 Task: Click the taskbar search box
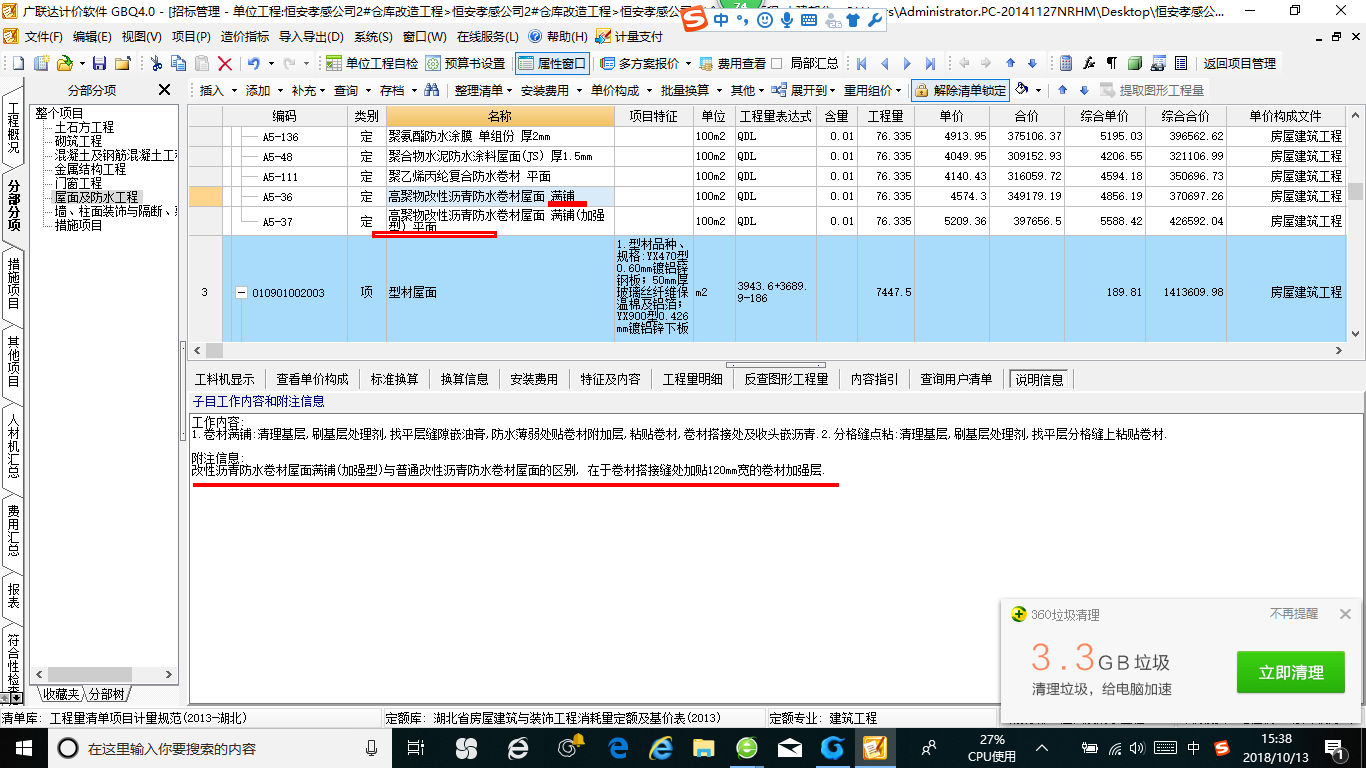(220, 747)
